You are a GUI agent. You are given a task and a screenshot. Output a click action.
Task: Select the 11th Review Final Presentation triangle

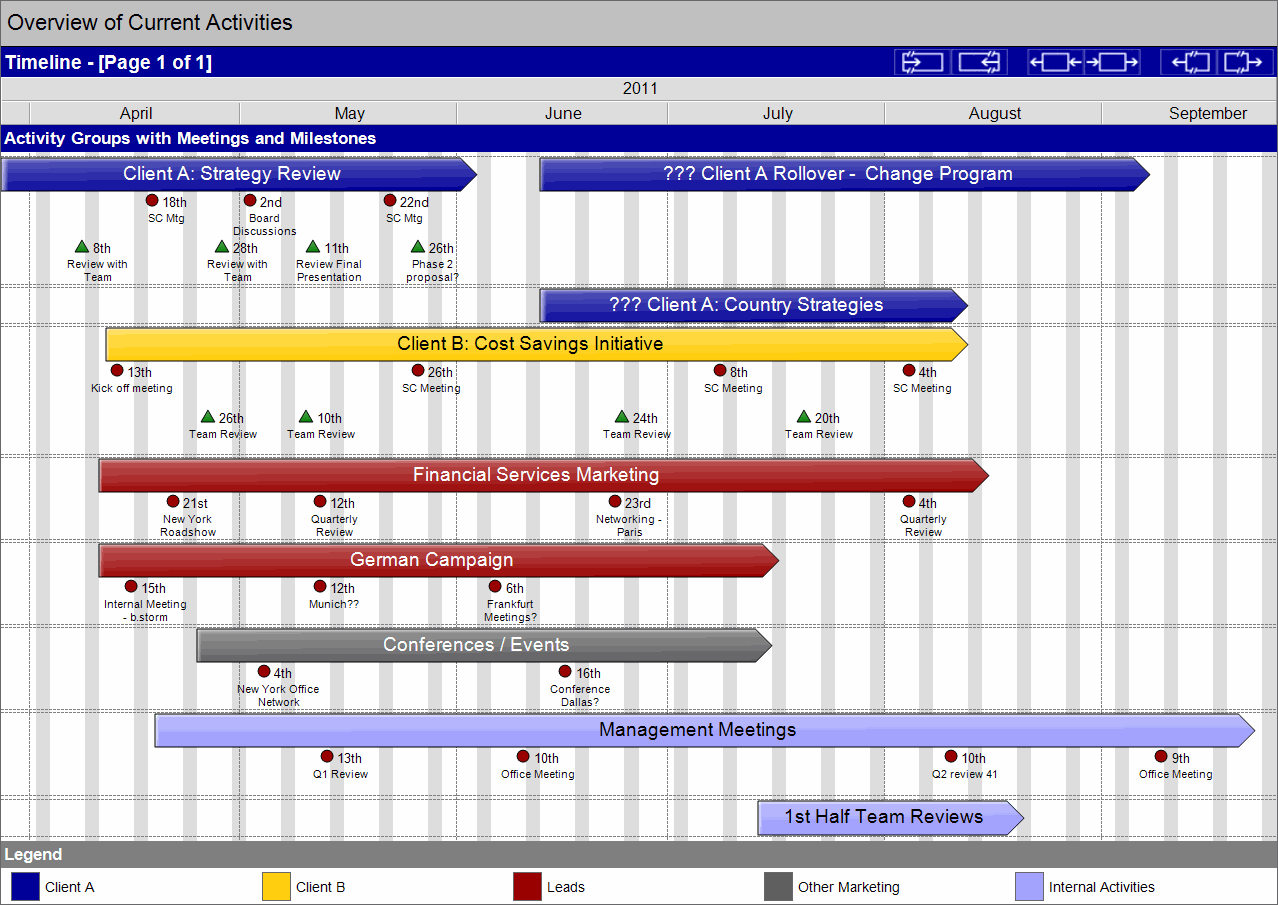coord(313,247)
